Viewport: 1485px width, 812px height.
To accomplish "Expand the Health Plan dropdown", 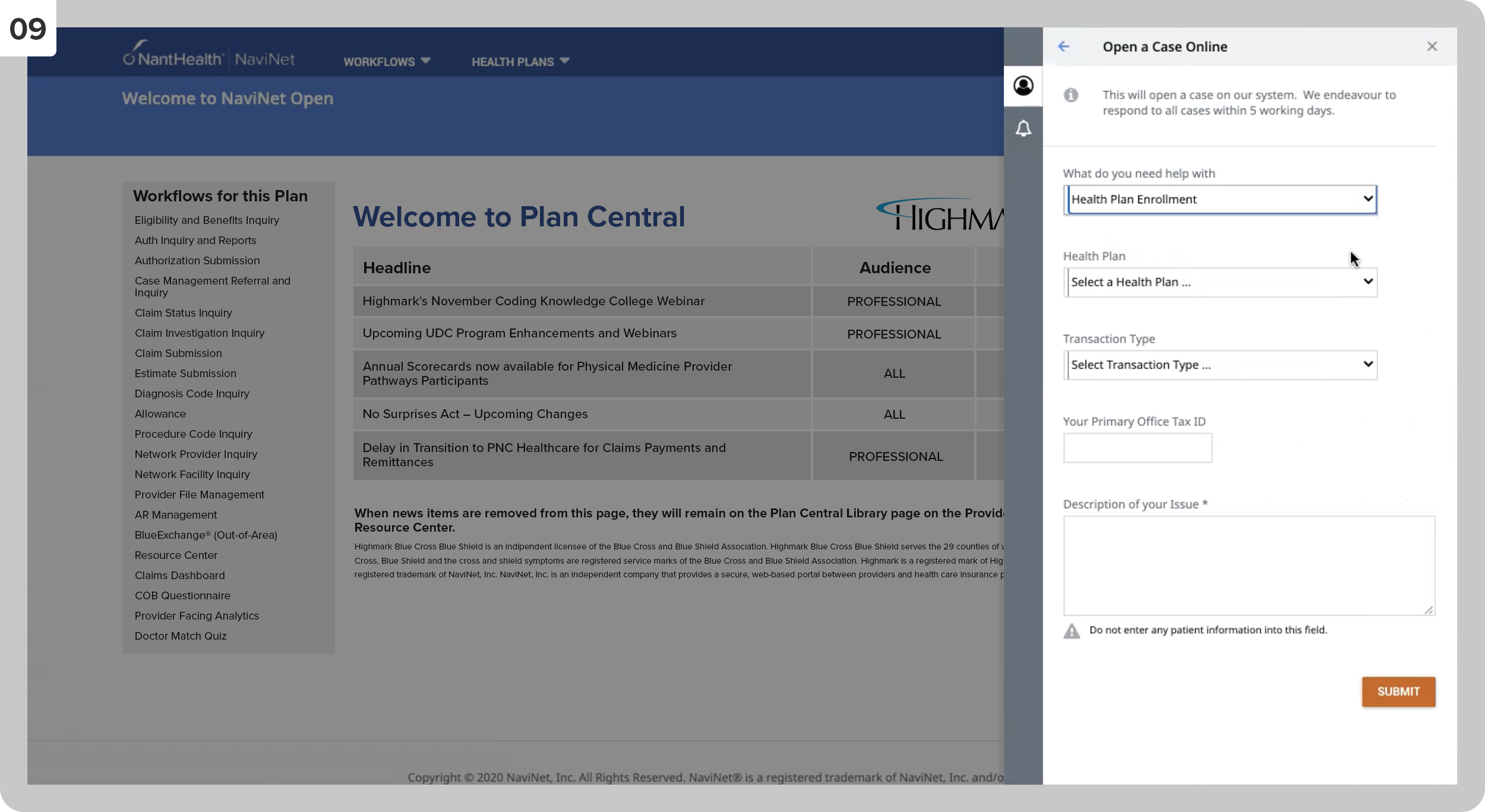I will (x=1220, y=282).
